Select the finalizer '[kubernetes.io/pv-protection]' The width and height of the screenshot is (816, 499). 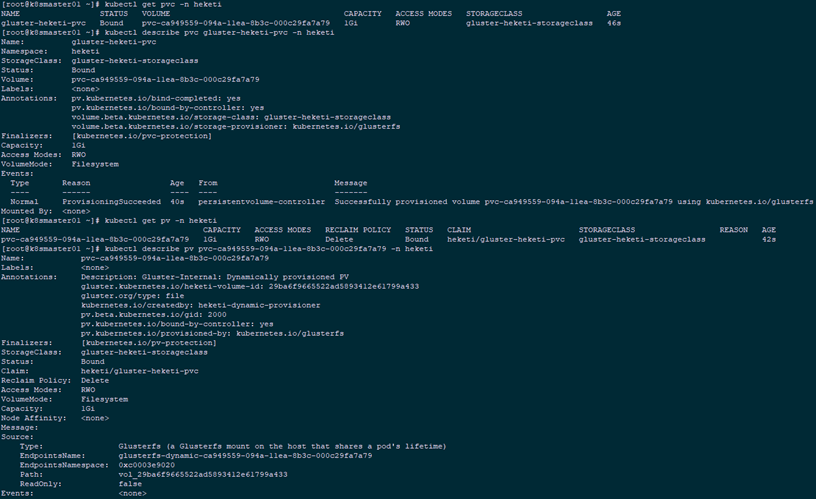tap(149, 343)
